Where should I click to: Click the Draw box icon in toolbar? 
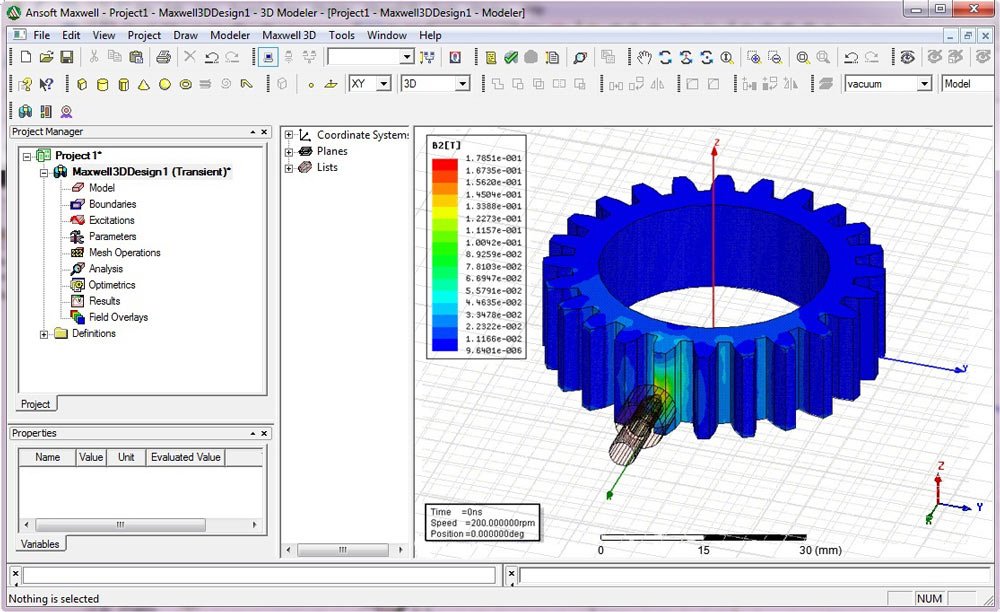point(82,84)
